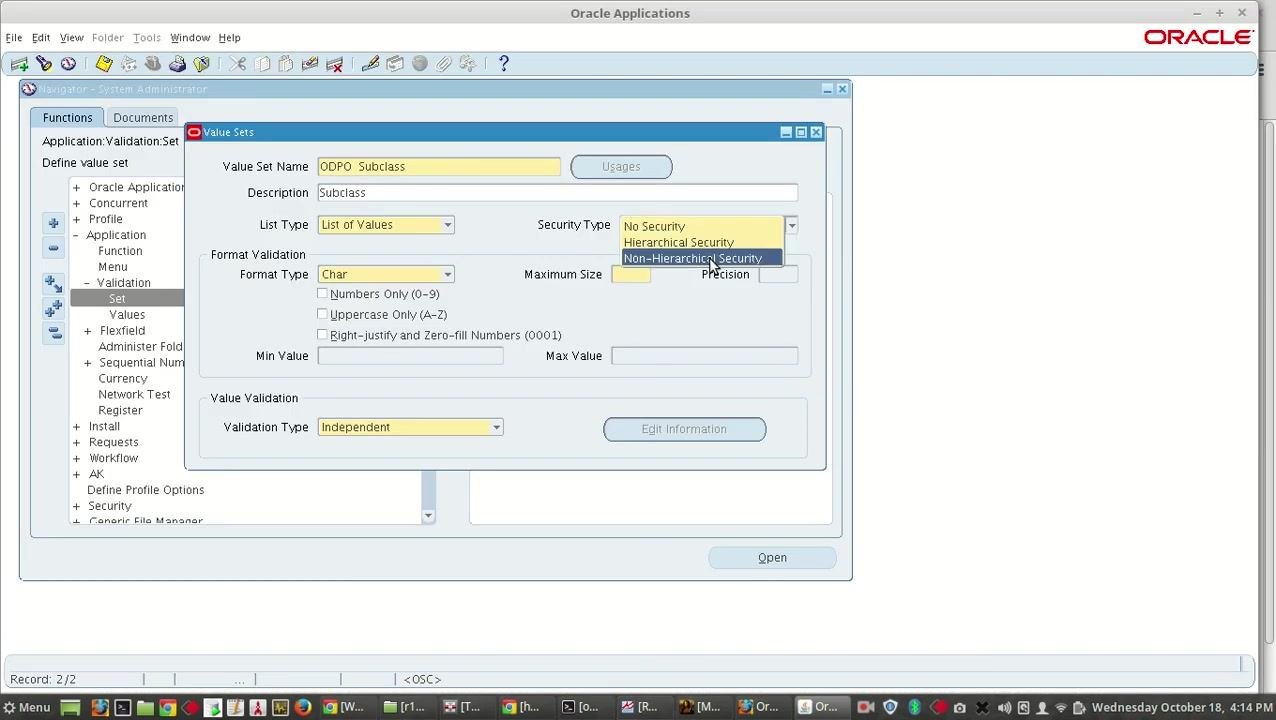This screenshot has height=720, width=1276.
Task: Click Navigator's single plus expand button
Action: tap(53, 223)
